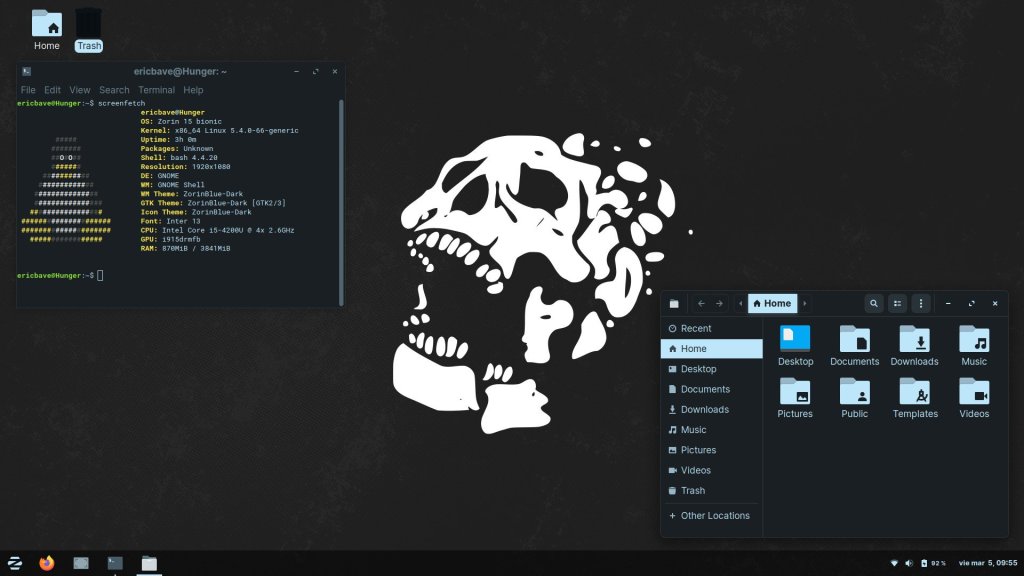
Task: Open the file manager's three-dot options menu
Action: pyautogui.click(x=921, y=303)
